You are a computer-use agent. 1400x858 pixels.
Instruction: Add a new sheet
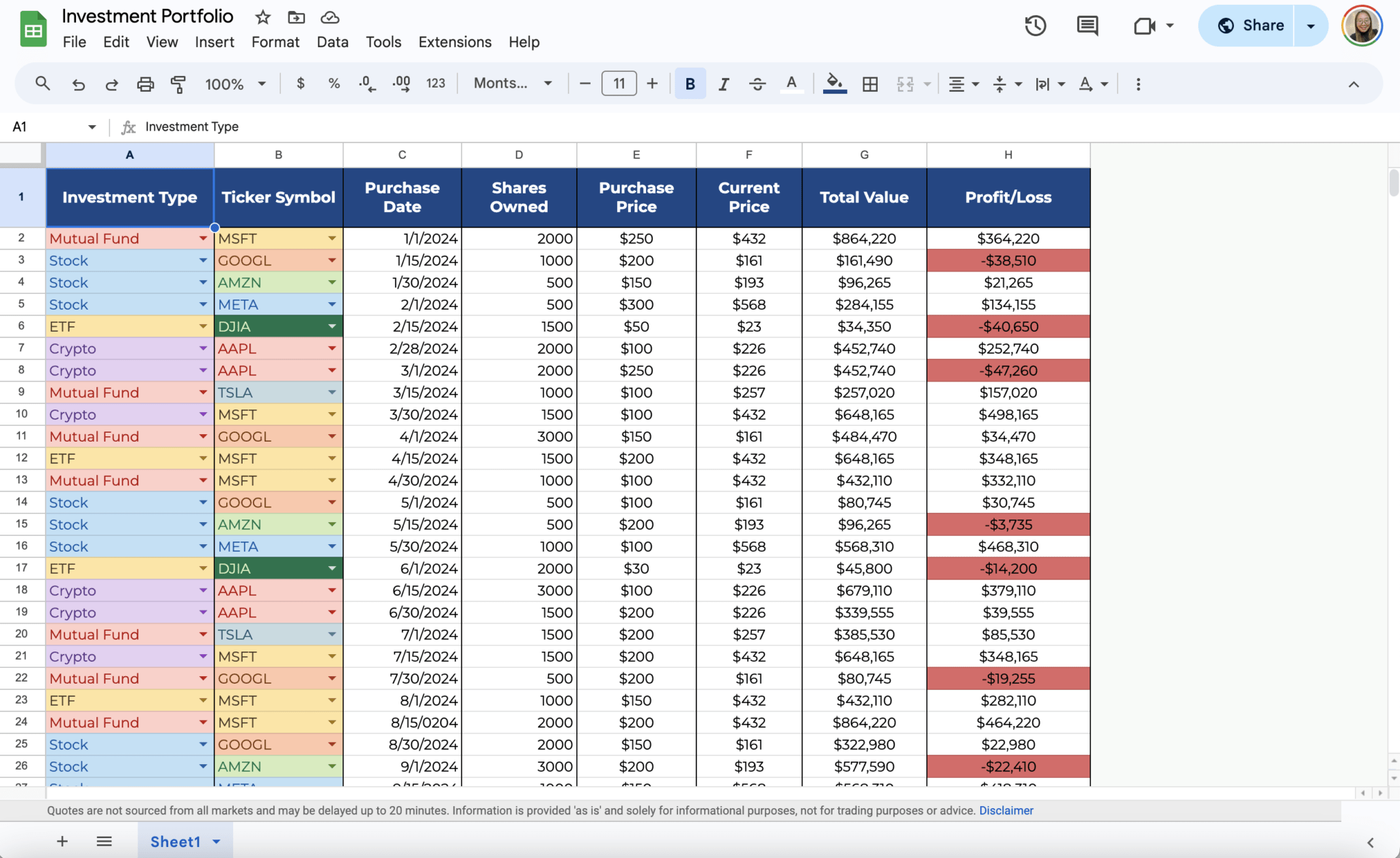[62, 841]
